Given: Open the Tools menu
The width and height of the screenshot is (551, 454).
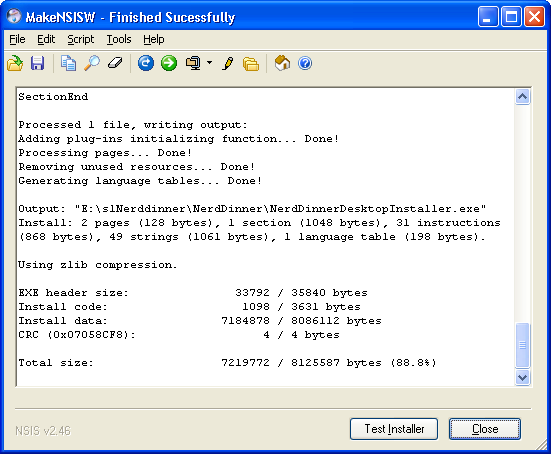Looking at the screenshot, I should click(x=119, y=39).
